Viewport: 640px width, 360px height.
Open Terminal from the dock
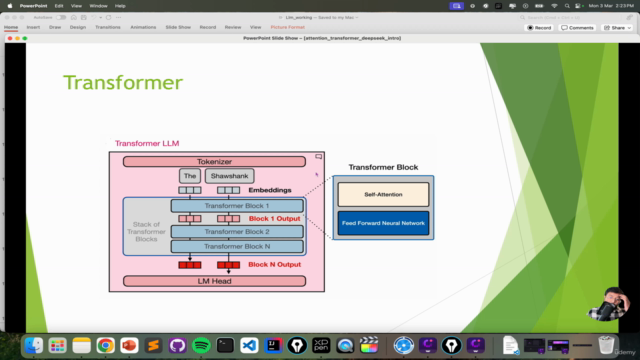click(225, 346)
